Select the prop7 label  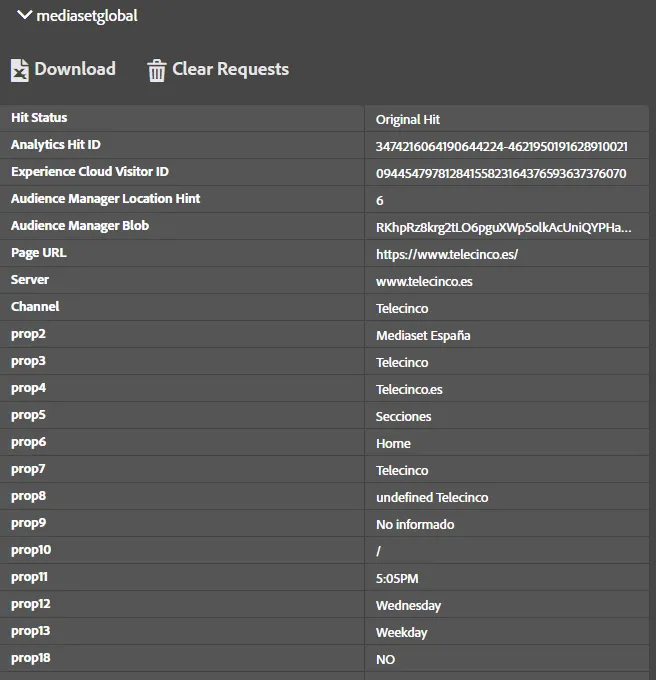[28, 469]
